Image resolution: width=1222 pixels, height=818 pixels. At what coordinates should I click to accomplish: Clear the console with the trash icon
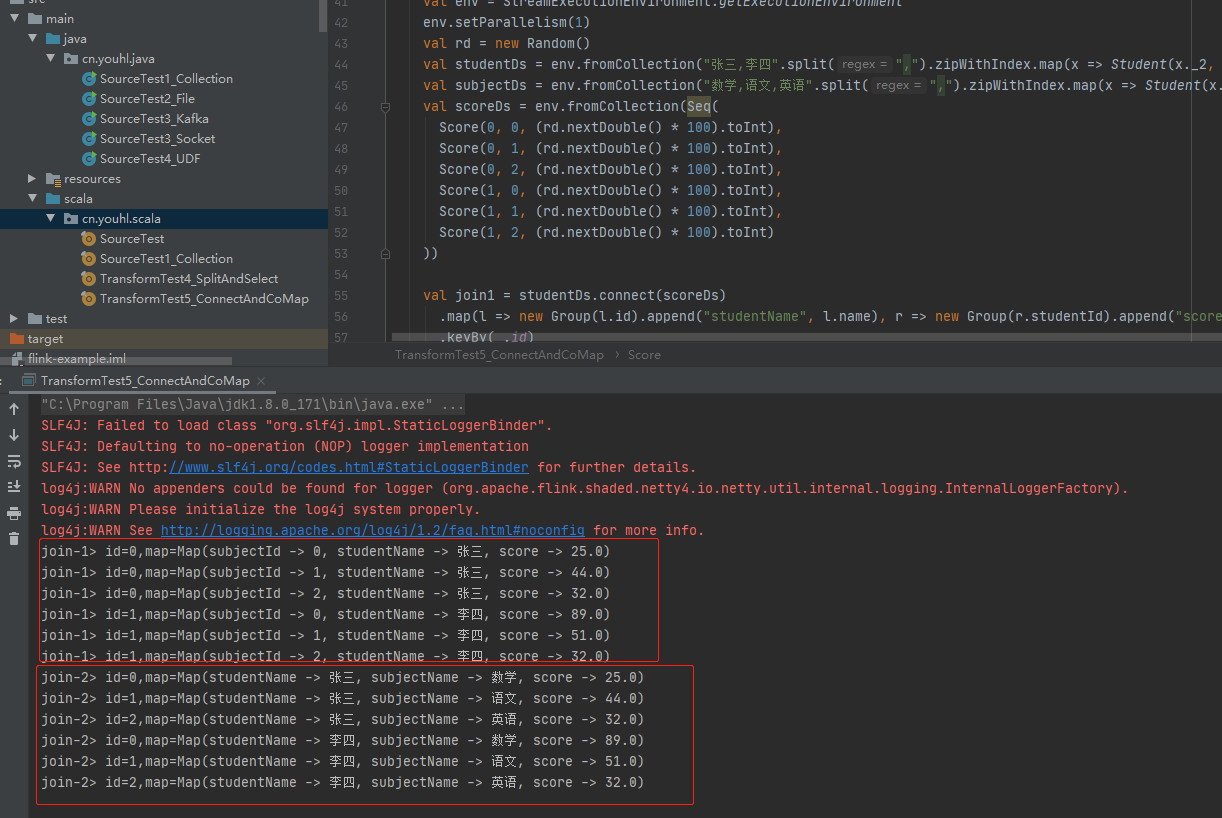(14, 539)
